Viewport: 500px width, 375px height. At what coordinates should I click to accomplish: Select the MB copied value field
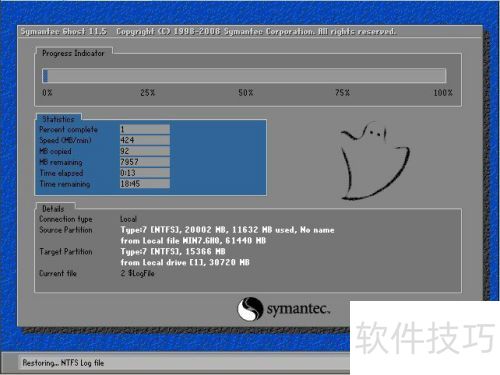point(145,151)
